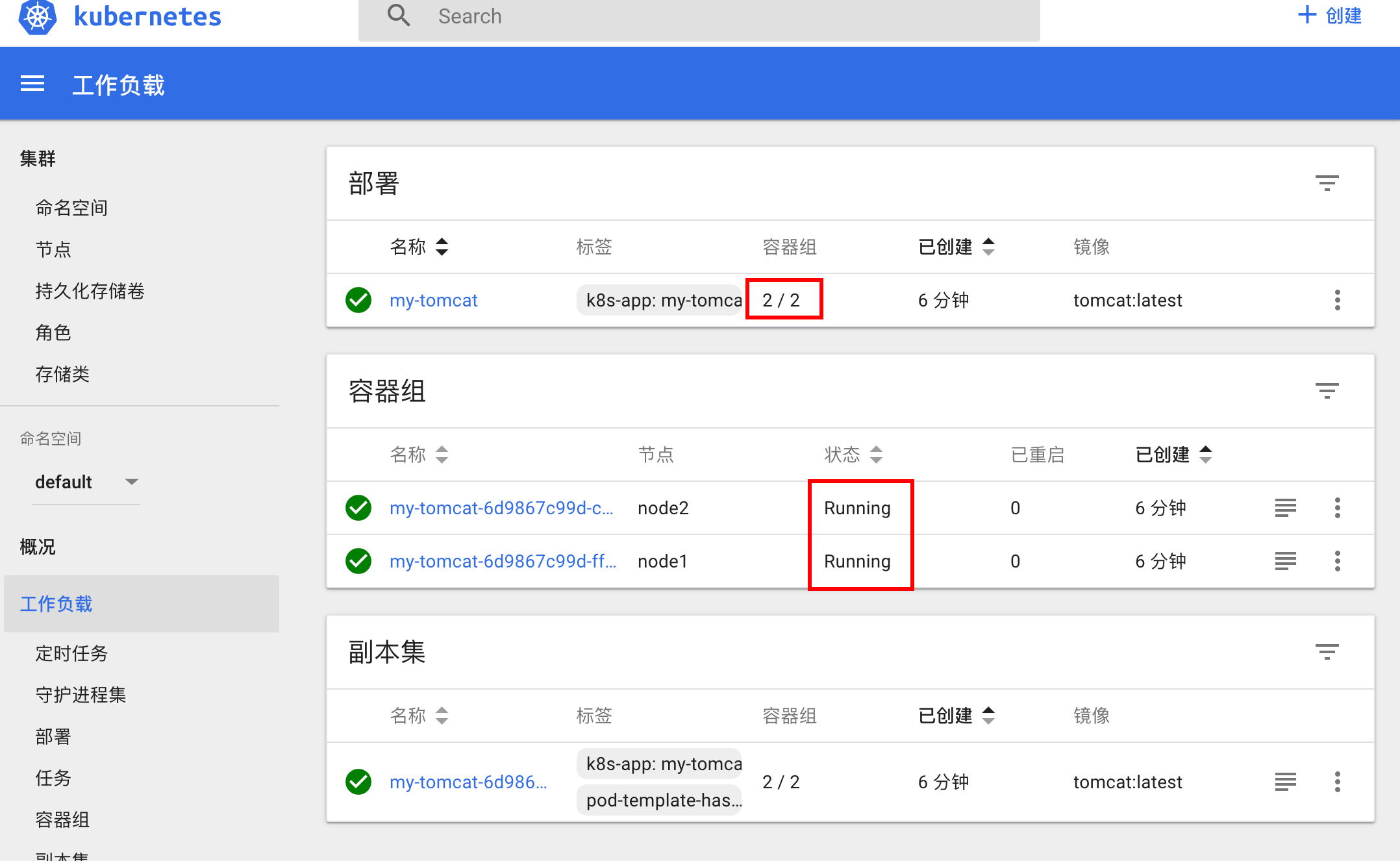This screenshot has width=1400, height=861.
Task: Sort pods by 已创建 column
Action: [x=1173, y=455]
